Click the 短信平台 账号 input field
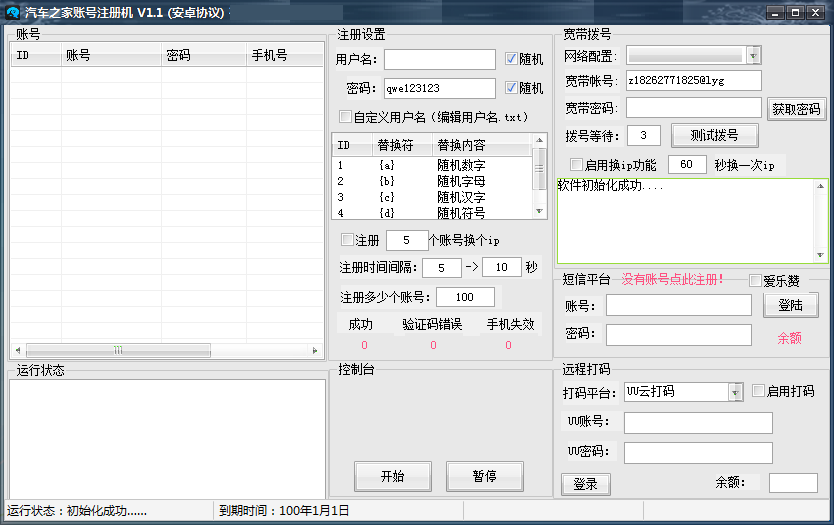The height and width of the screenshot is (525, 834). (x=679, y=305)
